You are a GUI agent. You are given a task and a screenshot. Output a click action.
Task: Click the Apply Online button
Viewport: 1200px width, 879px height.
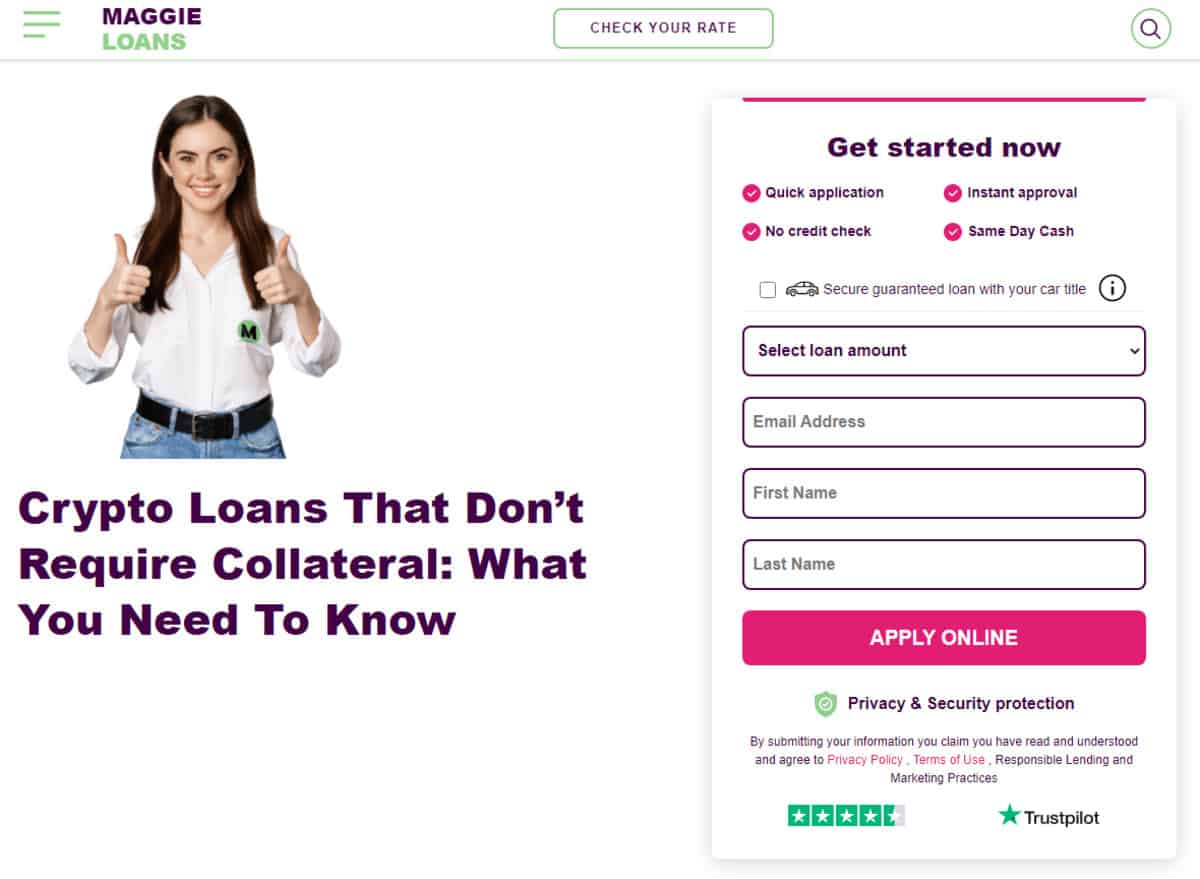point(944,638)
